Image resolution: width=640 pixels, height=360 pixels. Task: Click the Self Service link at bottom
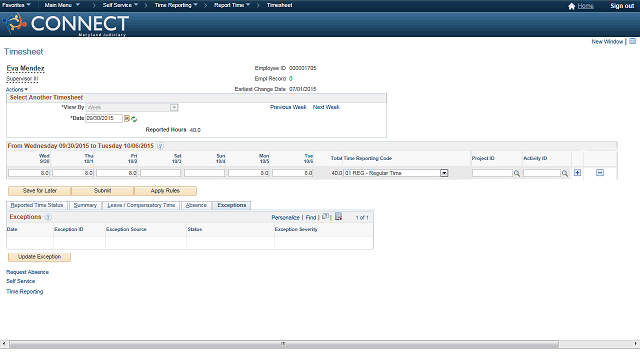(x=20, y=281)
